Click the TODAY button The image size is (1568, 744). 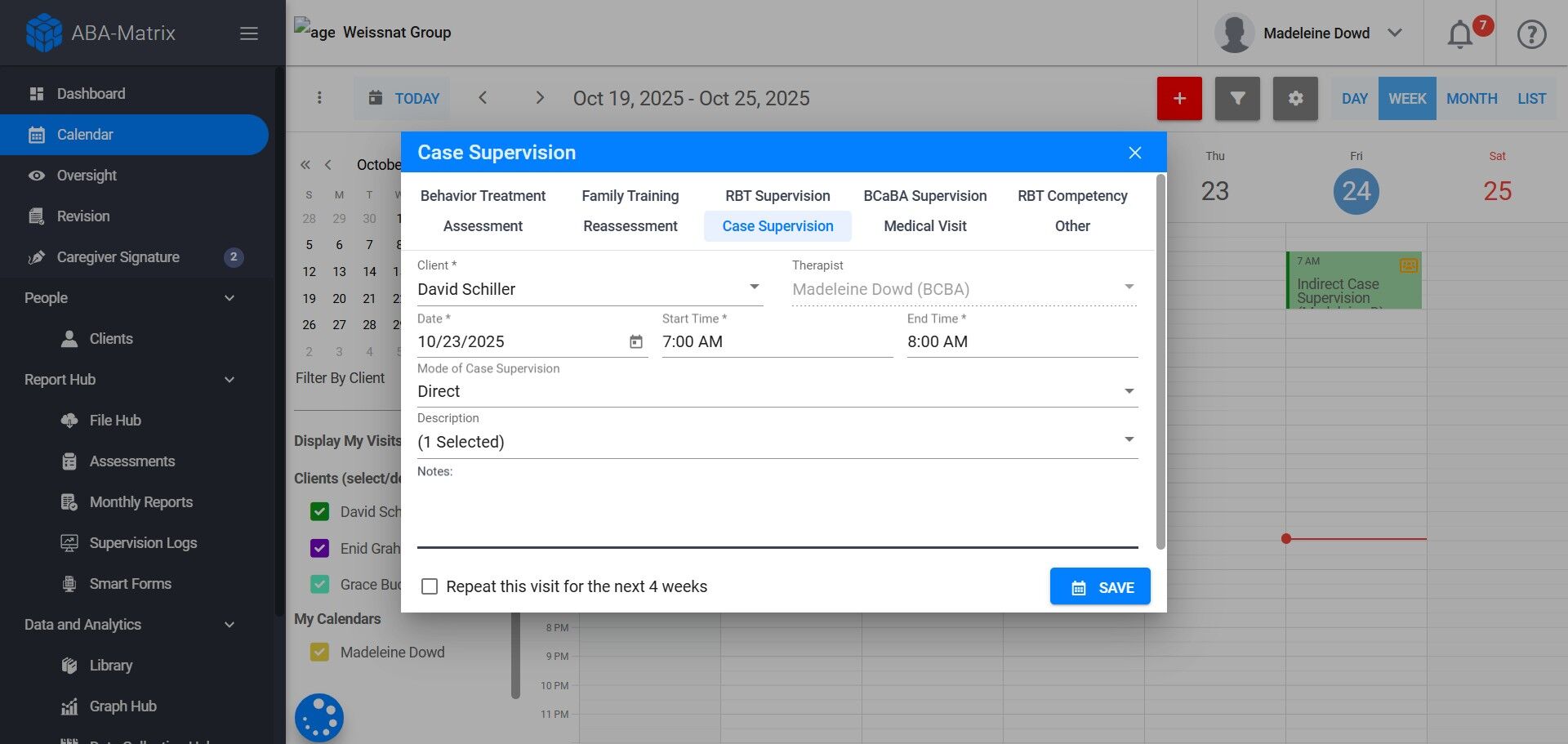(x=403, y=99)
